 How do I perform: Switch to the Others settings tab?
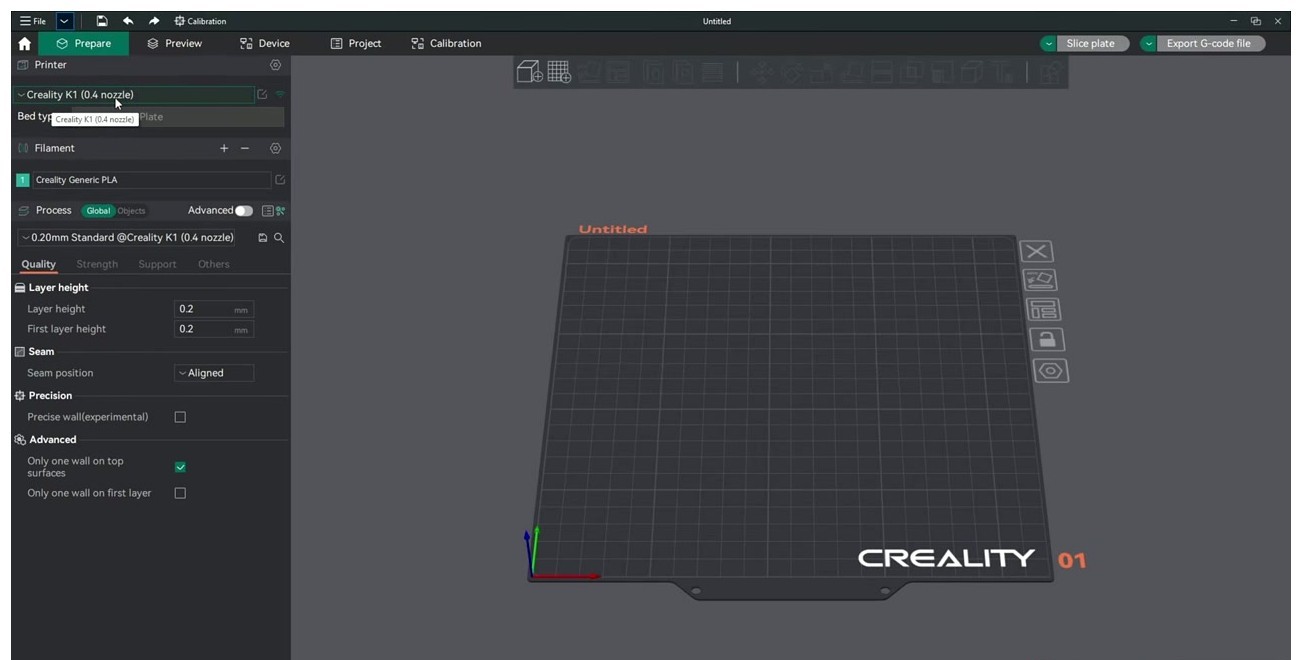point(214,264)
